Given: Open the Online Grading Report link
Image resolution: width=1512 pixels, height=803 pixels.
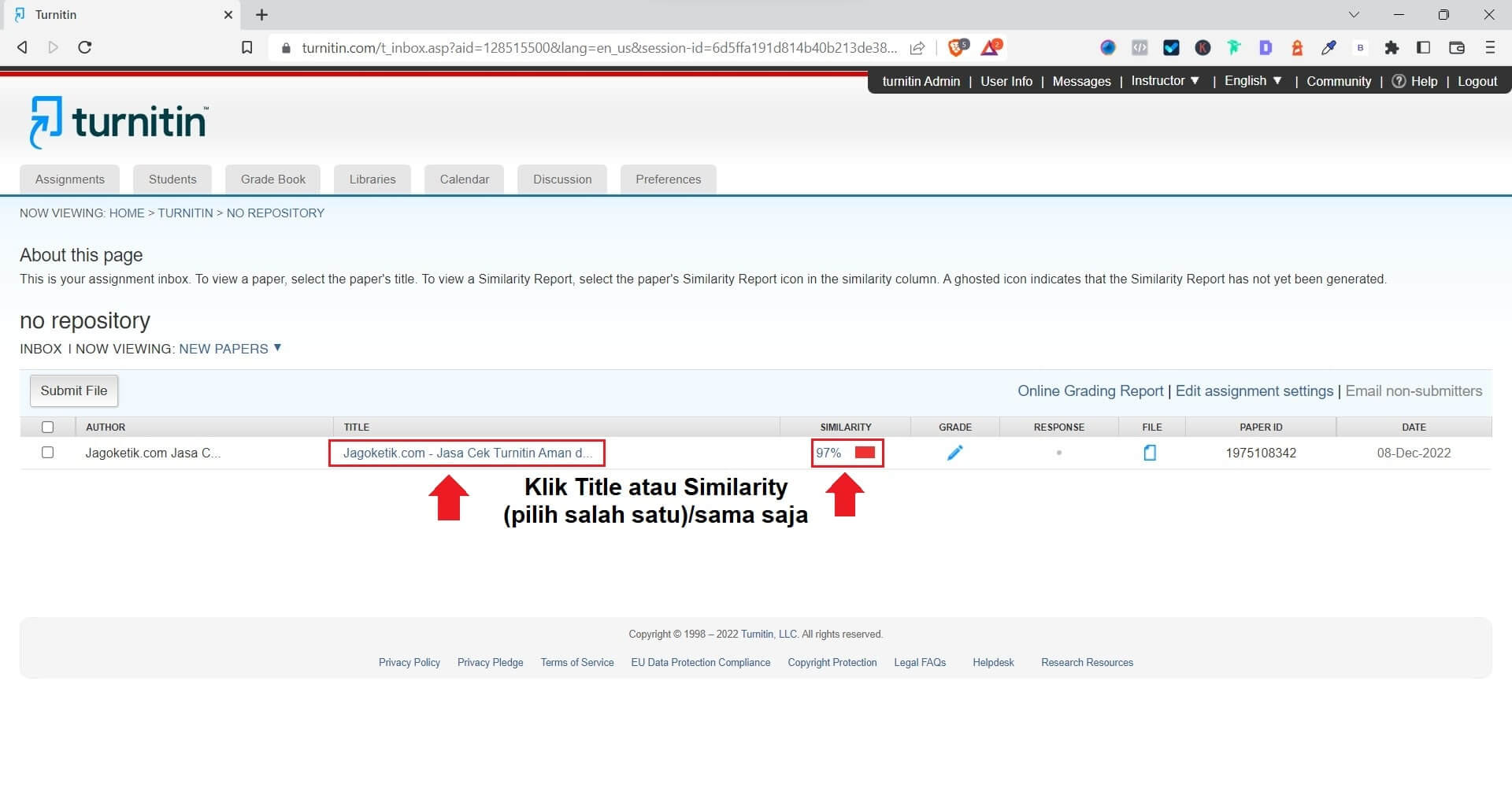Looking at the screenshot, I should 1090,390.
